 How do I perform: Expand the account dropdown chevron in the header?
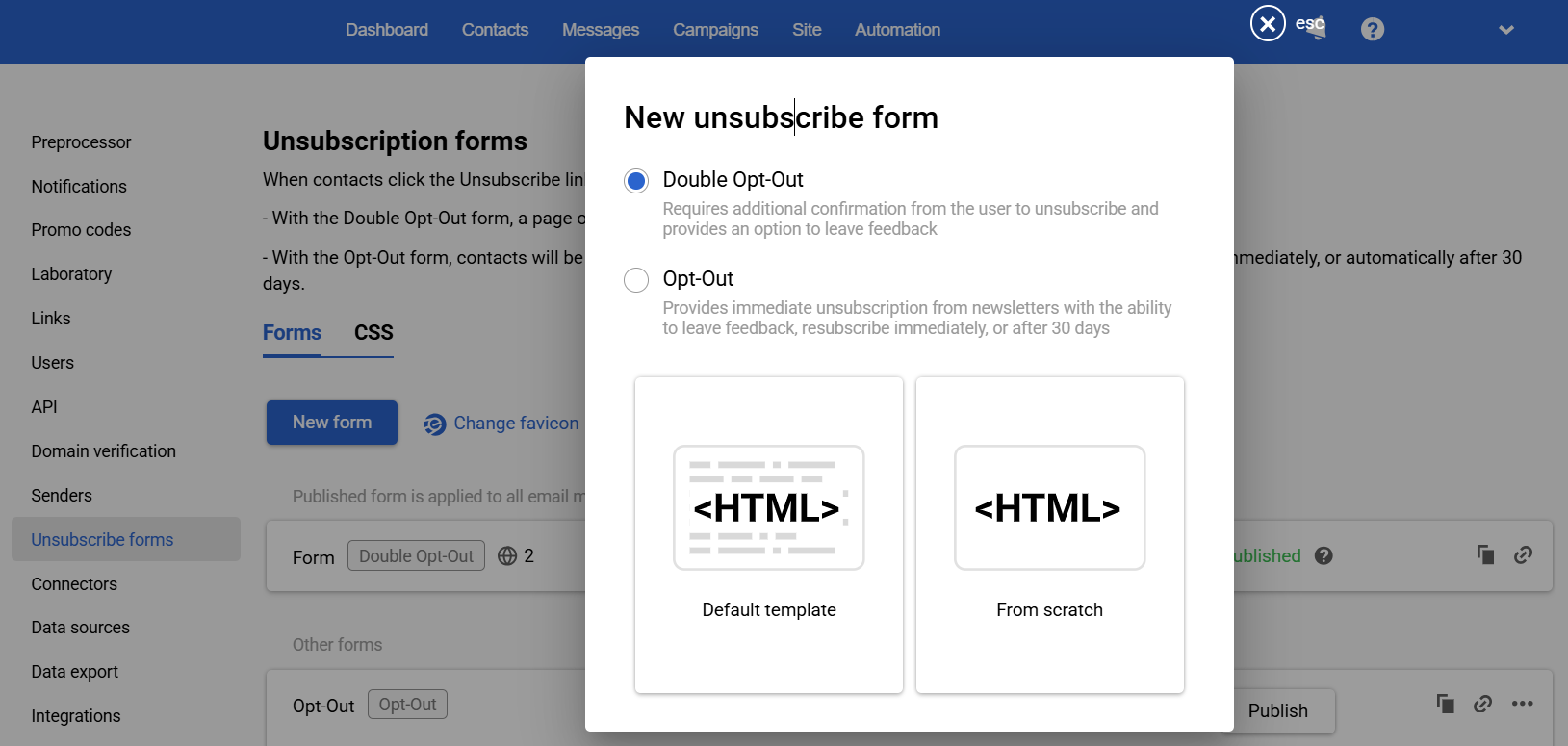pos(1506,30)
